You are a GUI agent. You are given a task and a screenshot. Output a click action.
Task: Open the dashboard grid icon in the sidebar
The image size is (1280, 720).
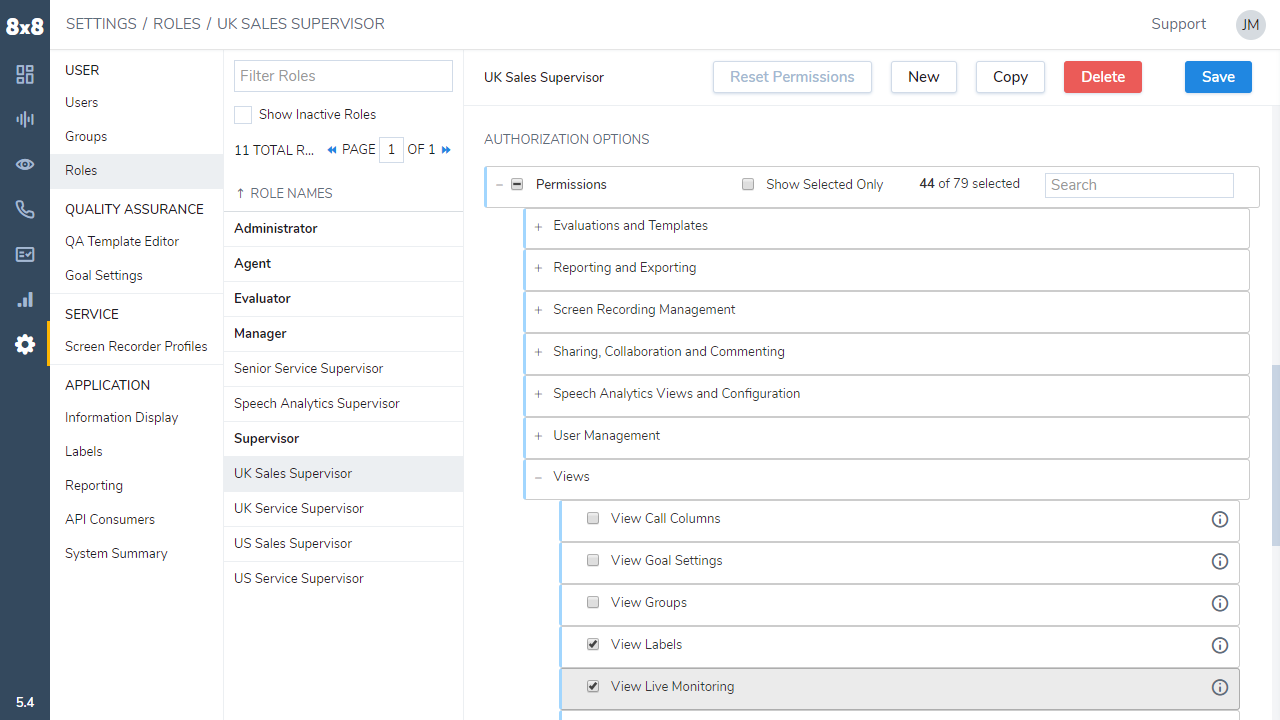25,75
